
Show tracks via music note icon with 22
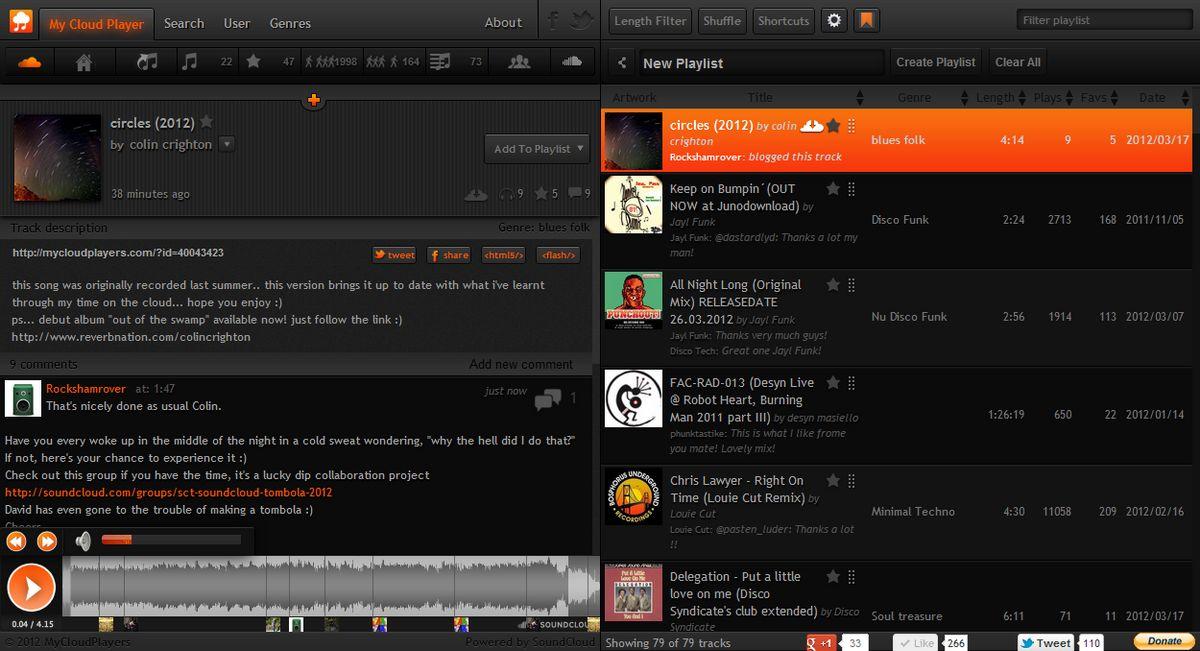tap(190, 62)
